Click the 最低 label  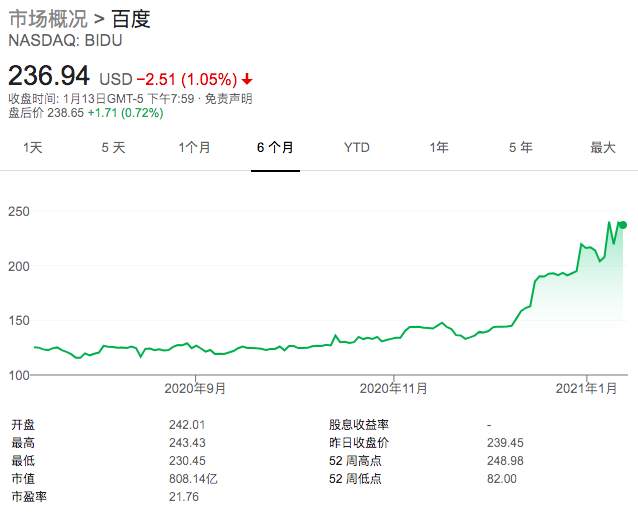pyautogui.click(x=23, y=461)
